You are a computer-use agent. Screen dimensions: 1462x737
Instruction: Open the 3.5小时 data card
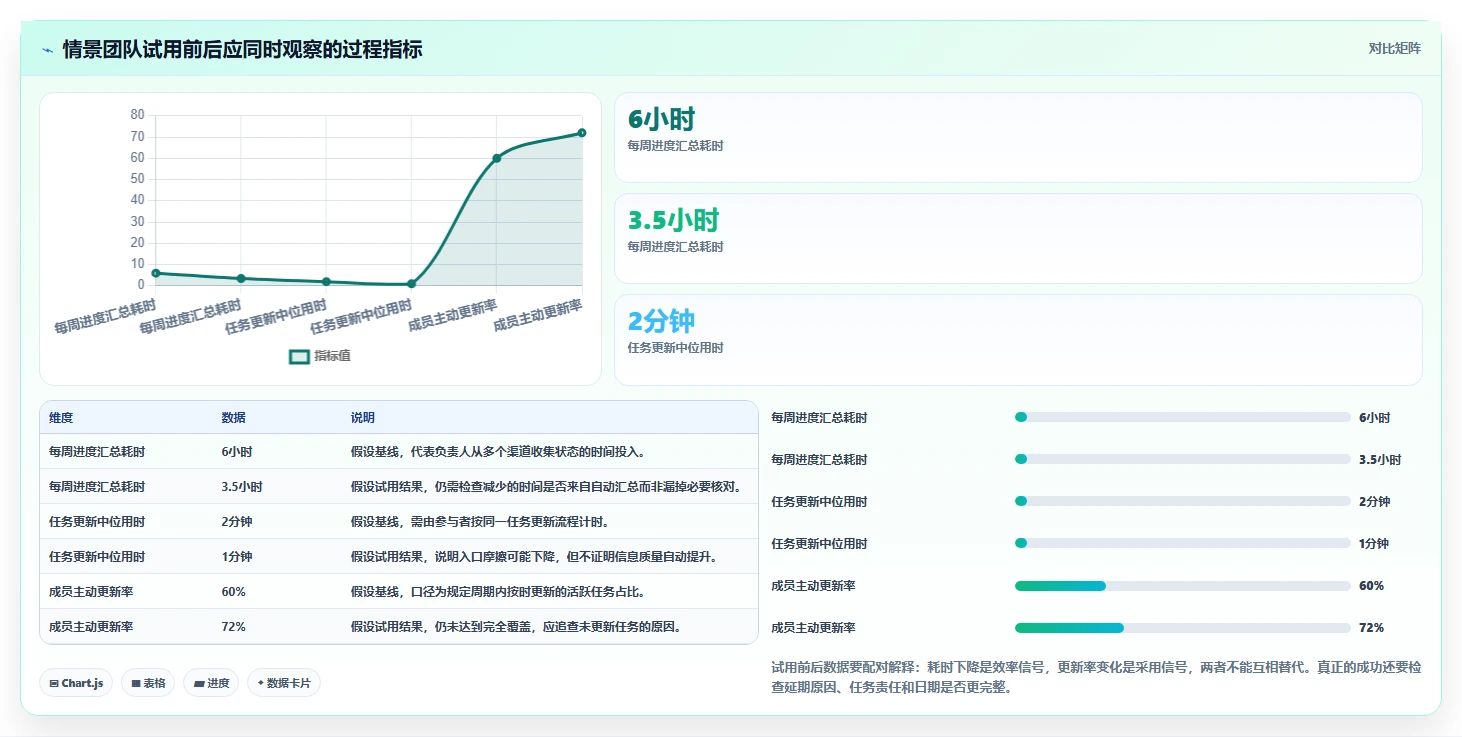click(1018, 239)
